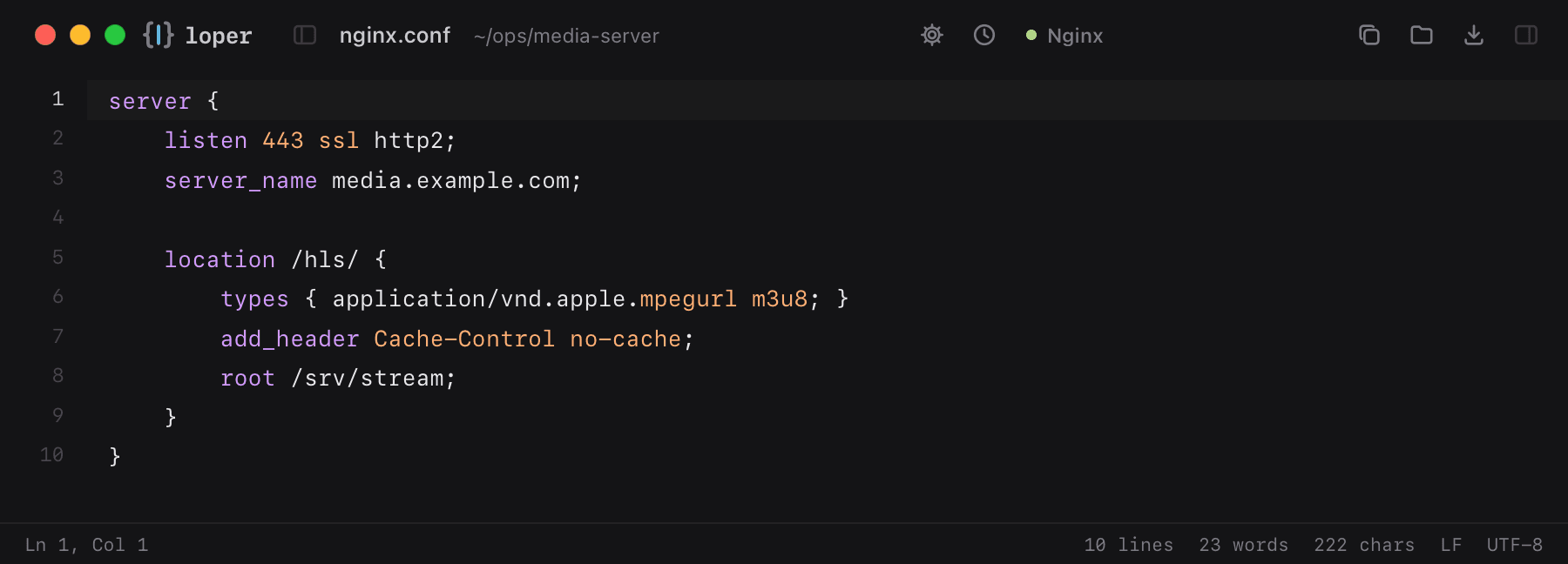Click the '23 words' status entry
The image size is (1568, 564).
(x=1243, y=545)
